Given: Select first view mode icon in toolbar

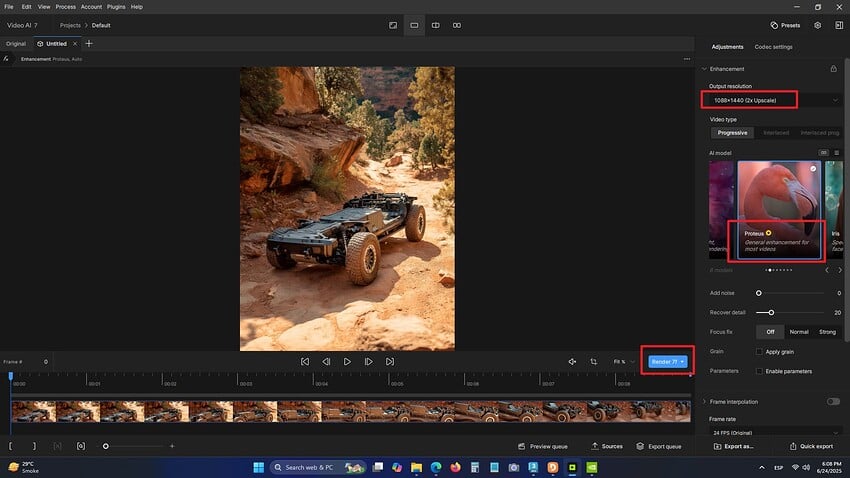Looking at the screenshot, I should [x=393, y=25].
